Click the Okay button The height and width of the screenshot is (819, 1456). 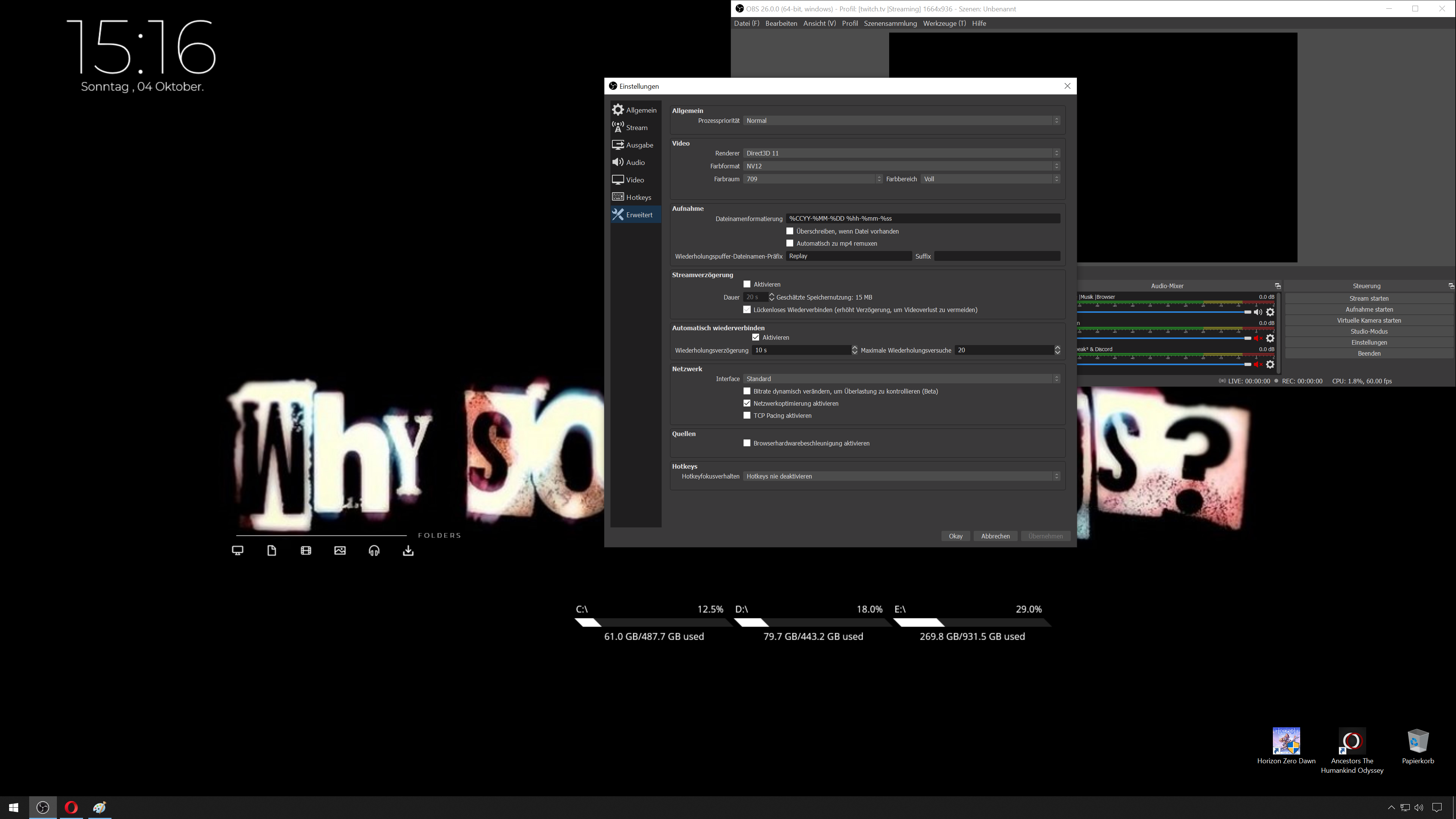coord(955,536)
